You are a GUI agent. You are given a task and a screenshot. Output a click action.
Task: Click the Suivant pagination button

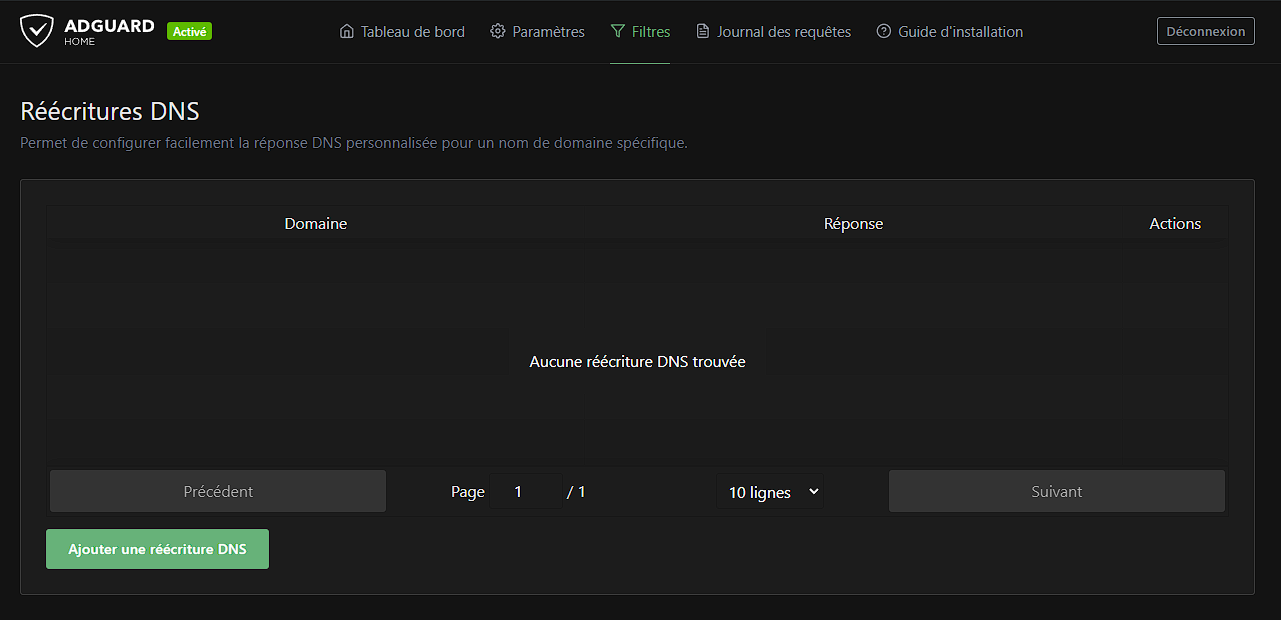click(x=1057, y=491)
